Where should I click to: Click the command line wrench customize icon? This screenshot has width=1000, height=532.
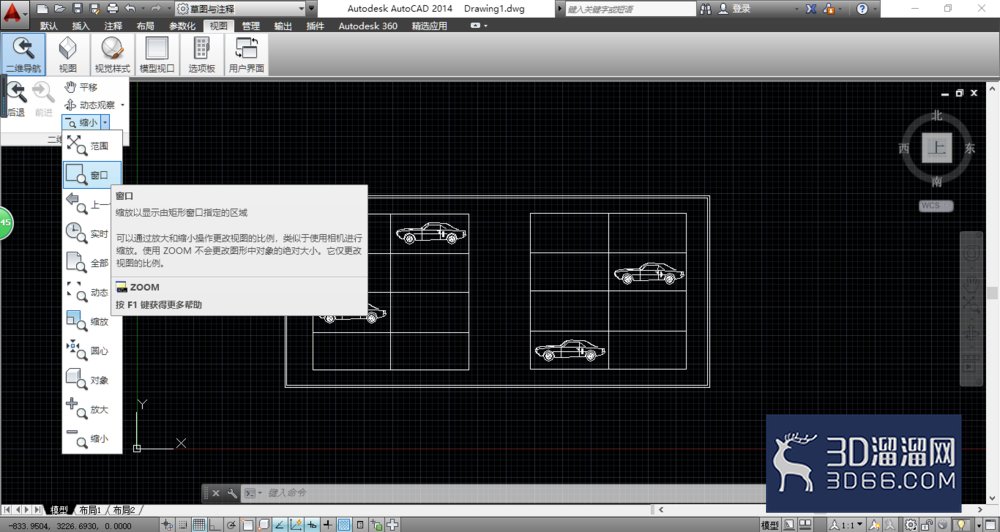(232, 493)
